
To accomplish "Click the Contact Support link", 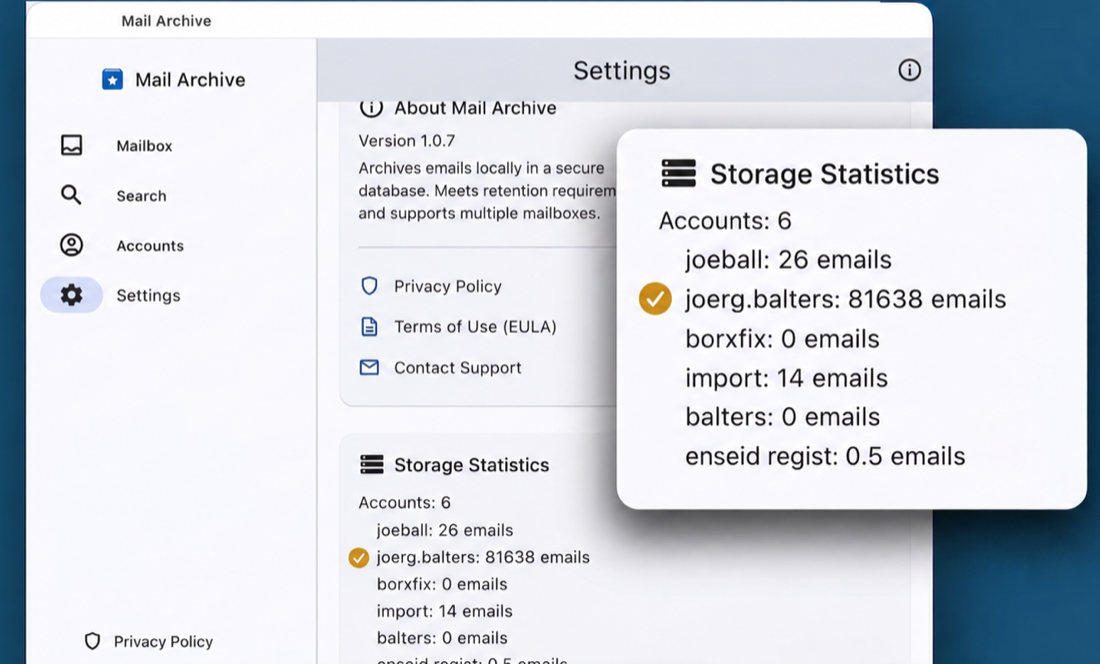I will (x=458, y=367).
